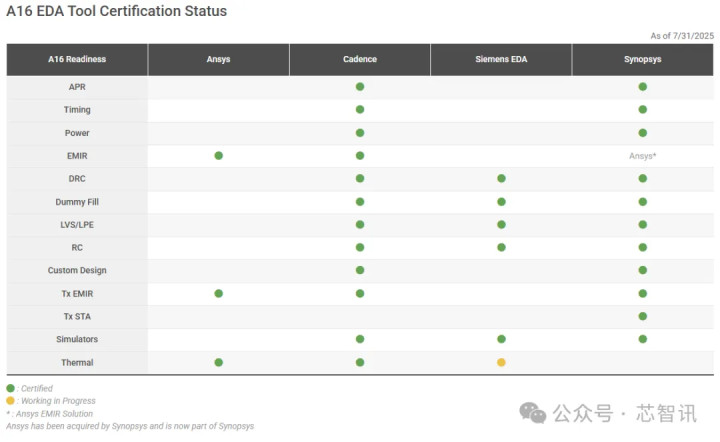
Task: Click the WeChat logo in the watermark
Action: pos(534,413)
